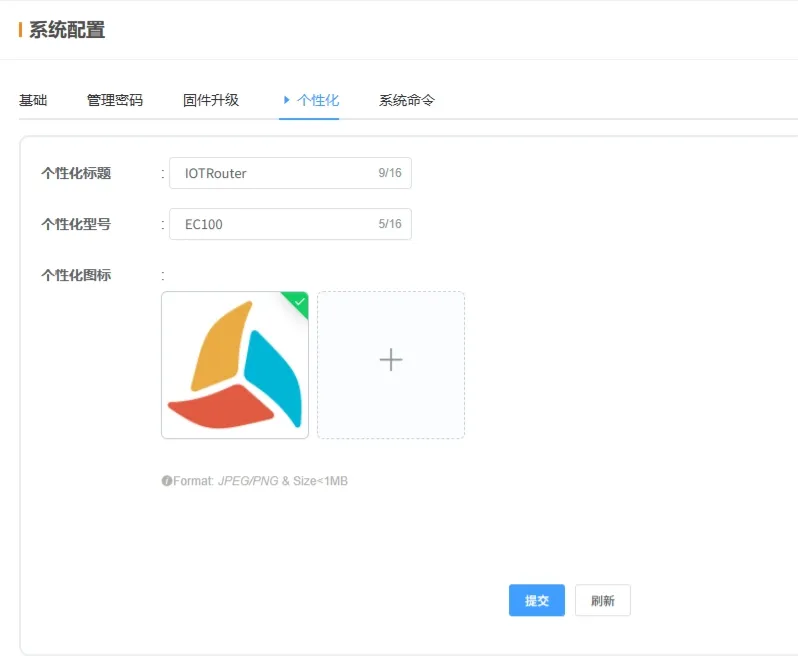This screenshot has width=798, height=656.
Task: Click the info icon beside Format hint
Action: 166,481
